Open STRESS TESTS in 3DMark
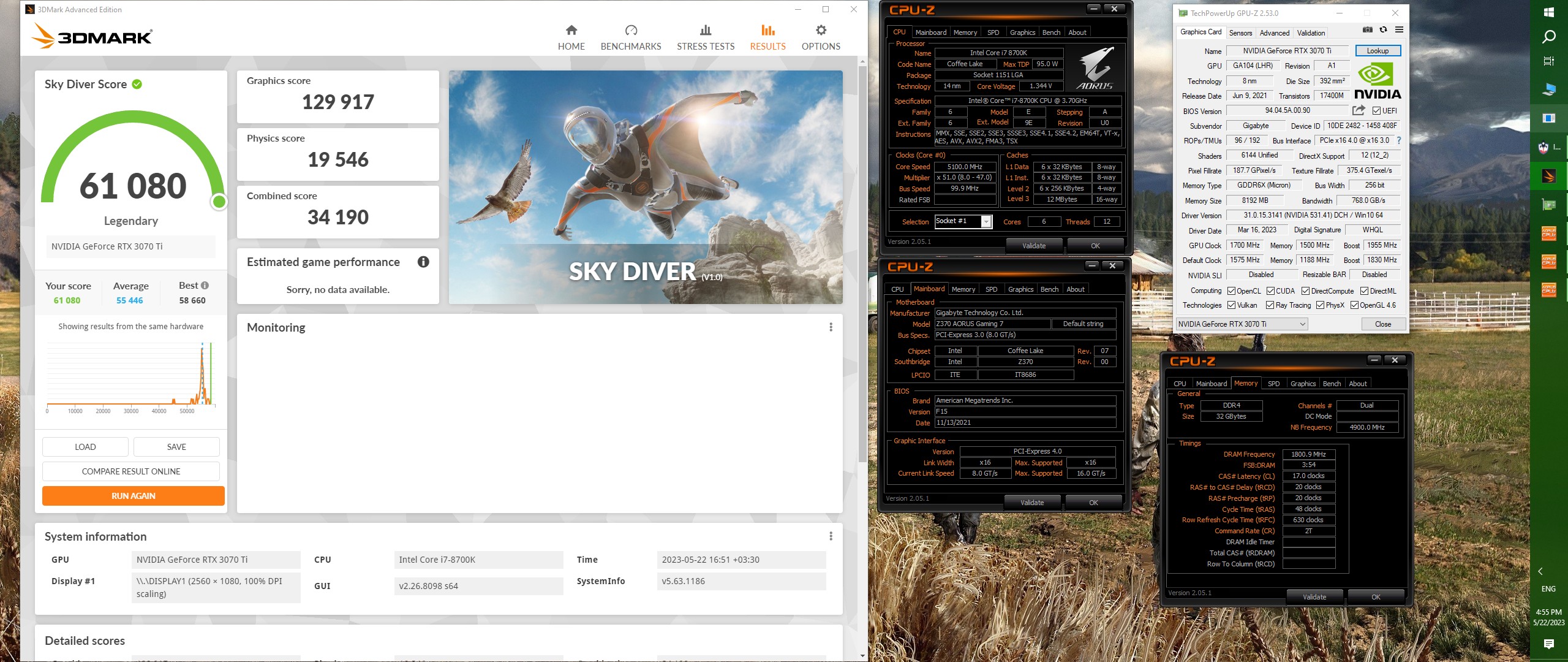 (x=706, y=38)
